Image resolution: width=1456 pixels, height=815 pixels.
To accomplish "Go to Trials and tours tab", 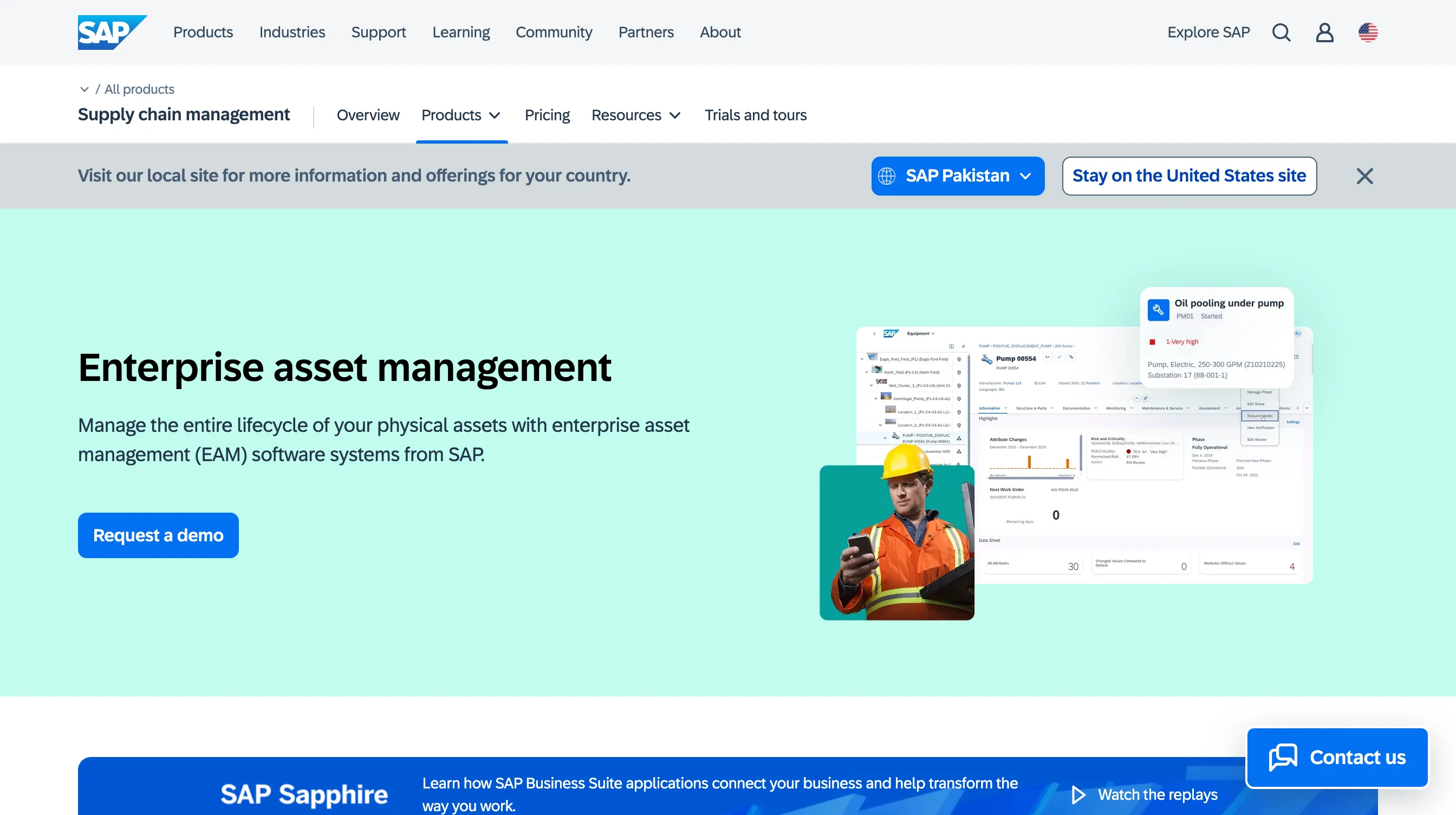I will coord(755,115).
